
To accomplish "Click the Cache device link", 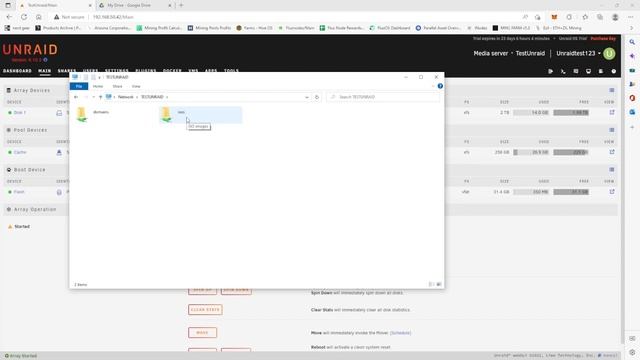I will tap(20, 152).
